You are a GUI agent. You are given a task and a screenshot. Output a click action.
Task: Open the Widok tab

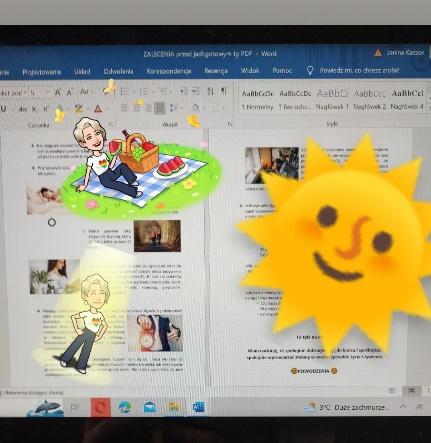250,70
